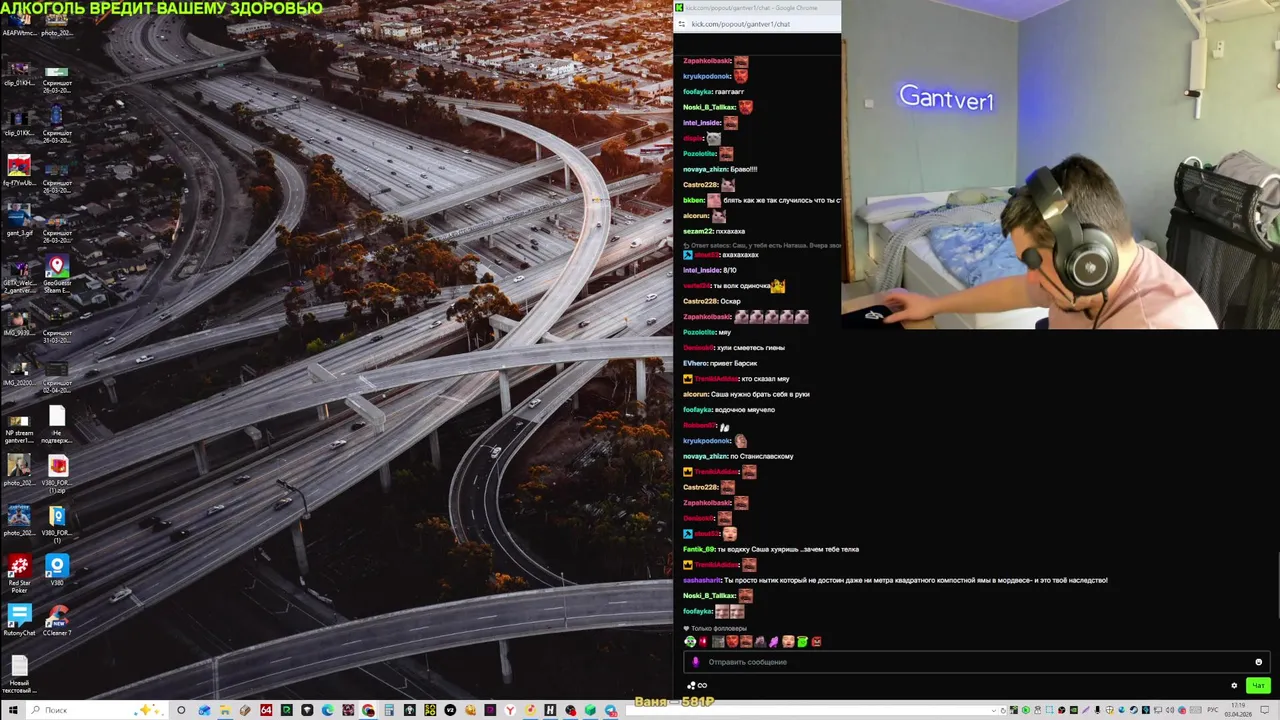Image resolution: width=1280 pixels, height=720 pixels.
Task: Open the Fantik_69 username in chat
Action: (x=698, y=549)
